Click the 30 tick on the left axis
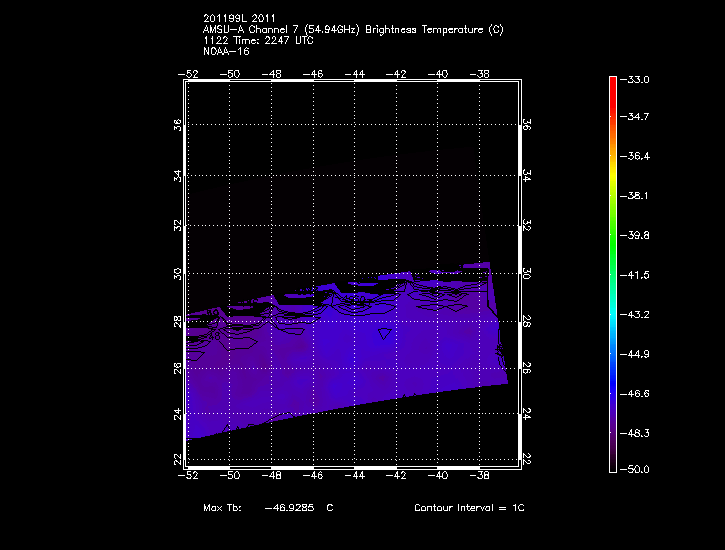 coord(178,273)
